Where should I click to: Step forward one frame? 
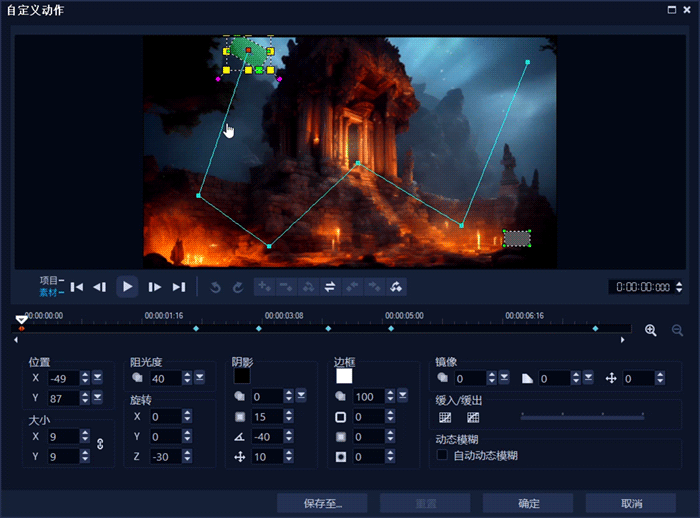(154, 287)
